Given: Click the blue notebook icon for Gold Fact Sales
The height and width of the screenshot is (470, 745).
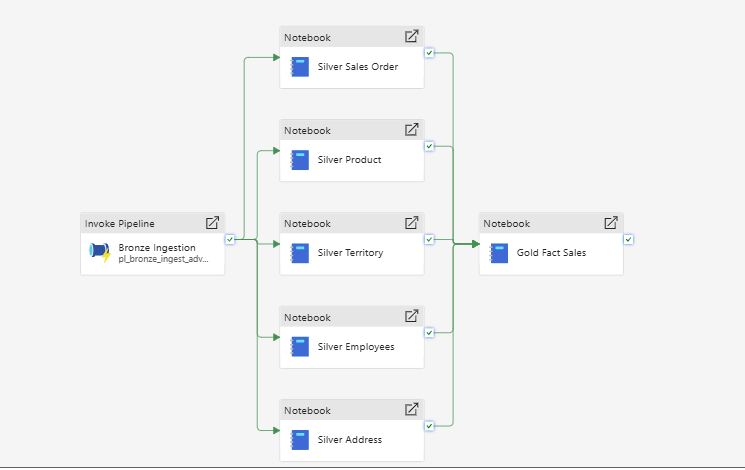Looking at the screenshot, I should coord(499,253).
